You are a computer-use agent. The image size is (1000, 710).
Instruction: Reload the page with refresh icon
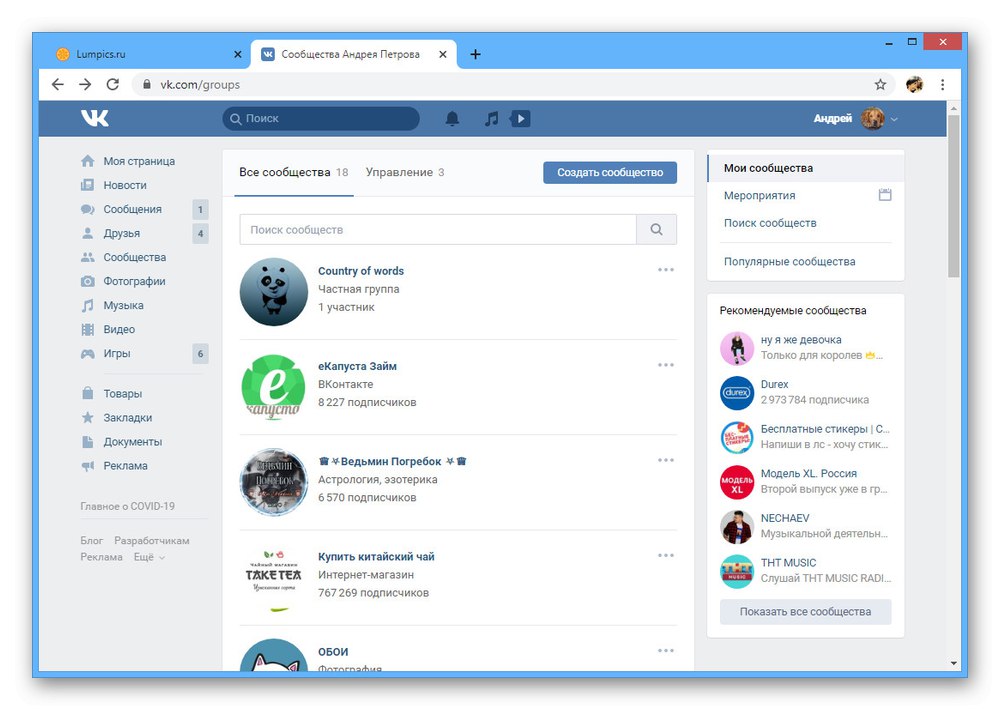pyautogui.click(x=113, y=84)
